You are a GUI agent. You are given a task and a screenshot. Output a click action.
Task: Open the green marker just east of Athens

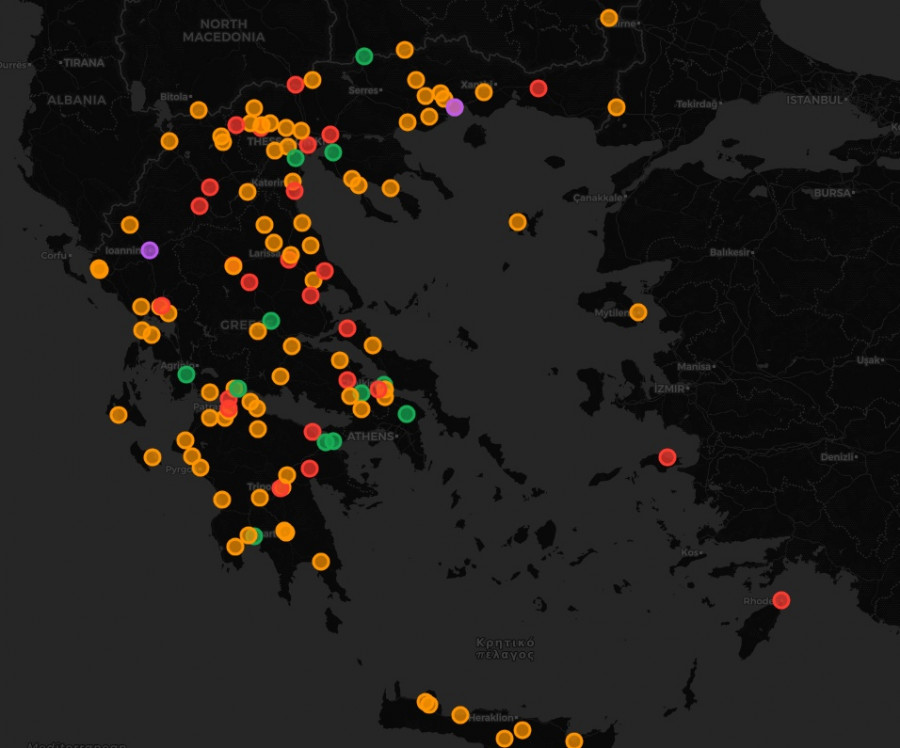pos(406,414)
